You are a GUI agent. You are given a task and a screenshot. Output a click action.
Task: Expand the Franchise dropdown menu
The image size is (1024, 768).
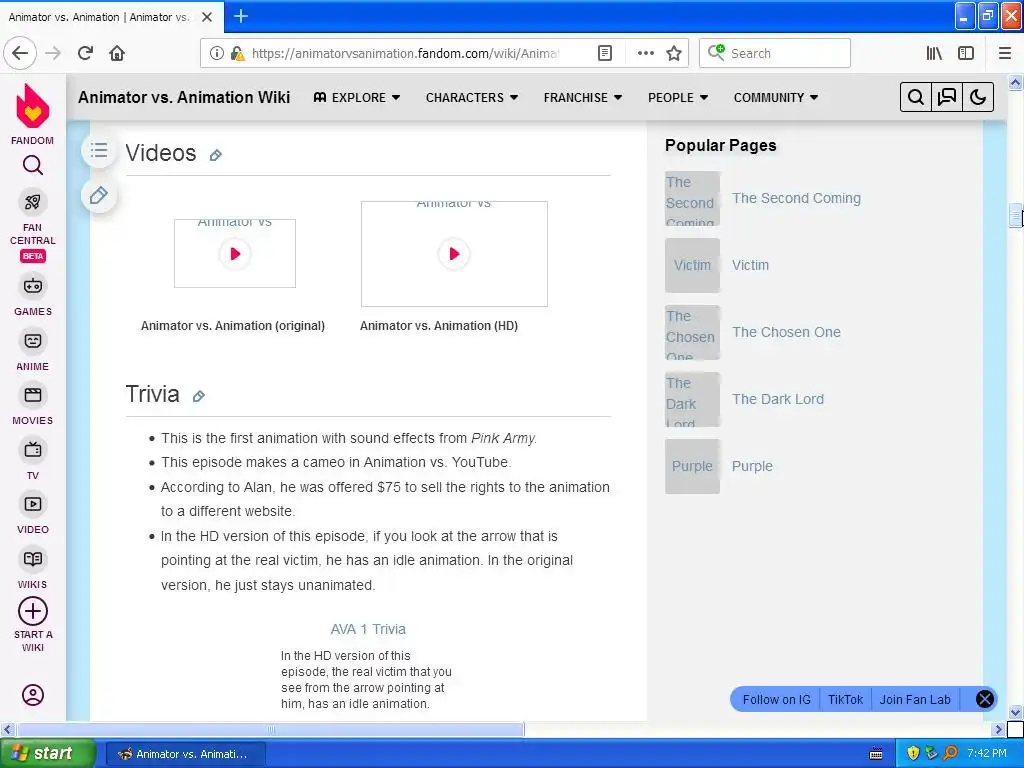pyautogui.click(x=583, y=97)
